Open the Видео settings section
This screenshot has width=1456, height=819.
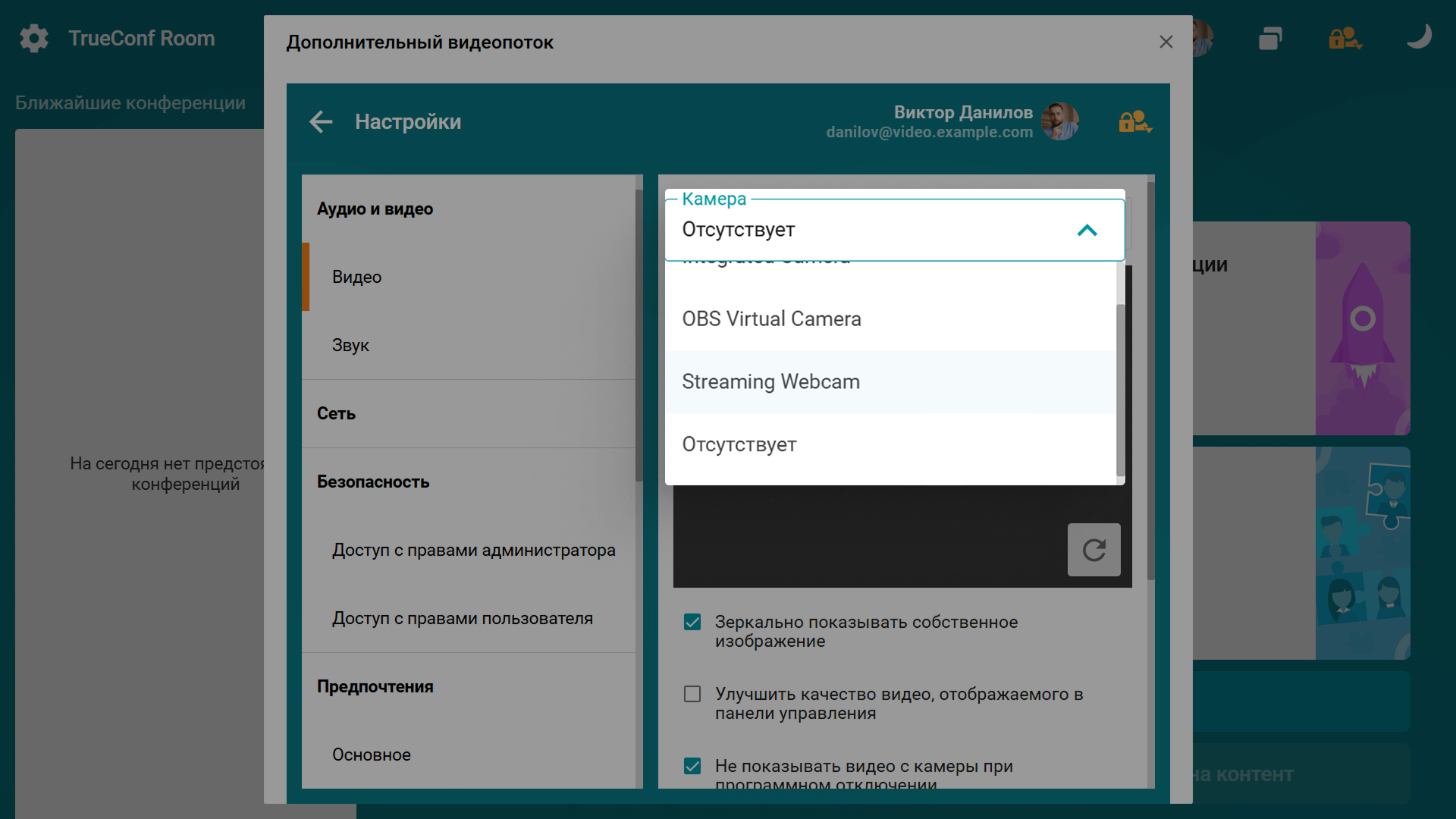tap(469, 277)
